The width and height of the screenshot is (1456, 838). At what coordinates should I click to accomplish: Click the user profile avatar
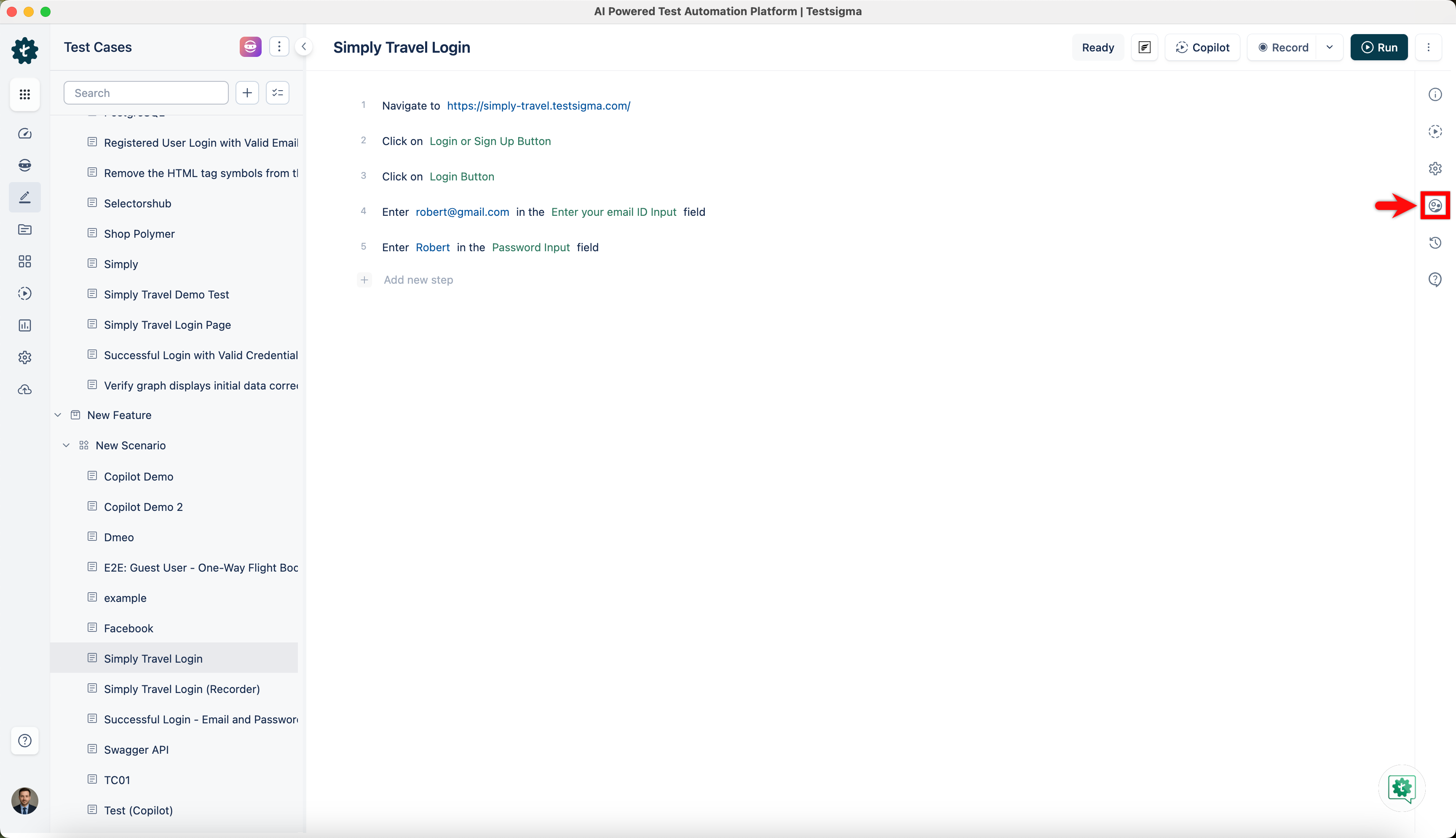tap(25, 800)
